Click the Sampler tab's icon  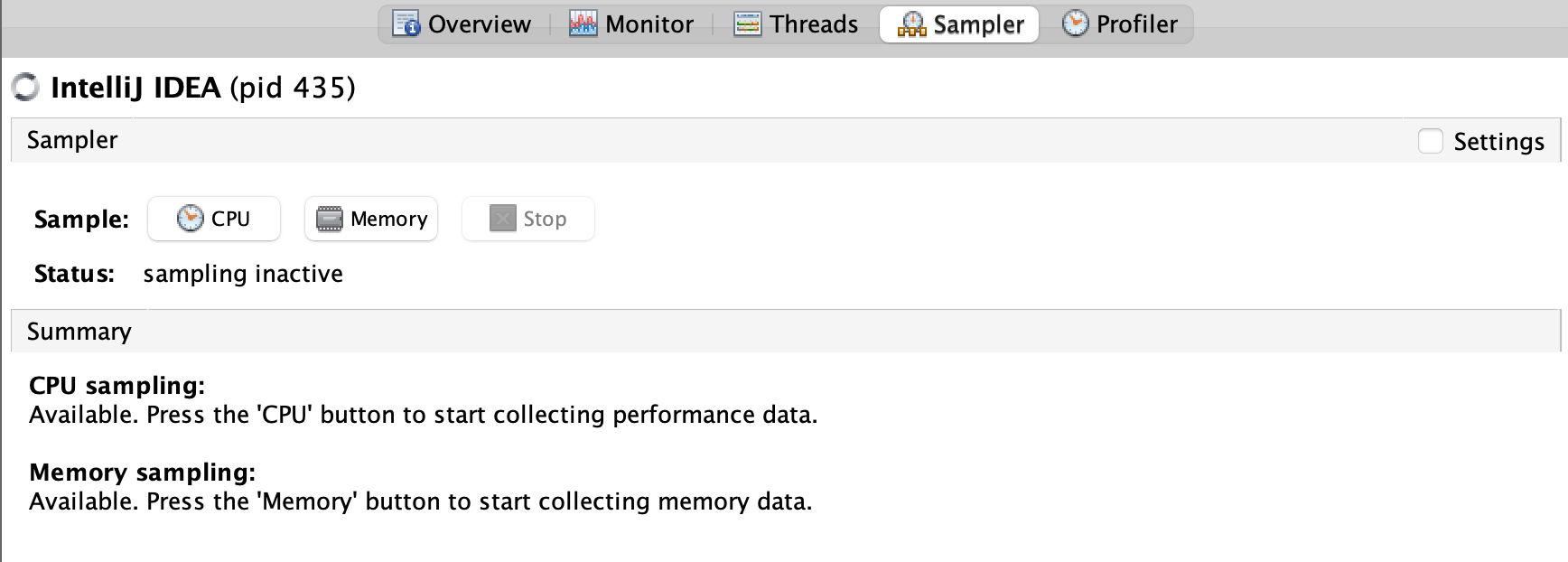[x=911, y=24]
